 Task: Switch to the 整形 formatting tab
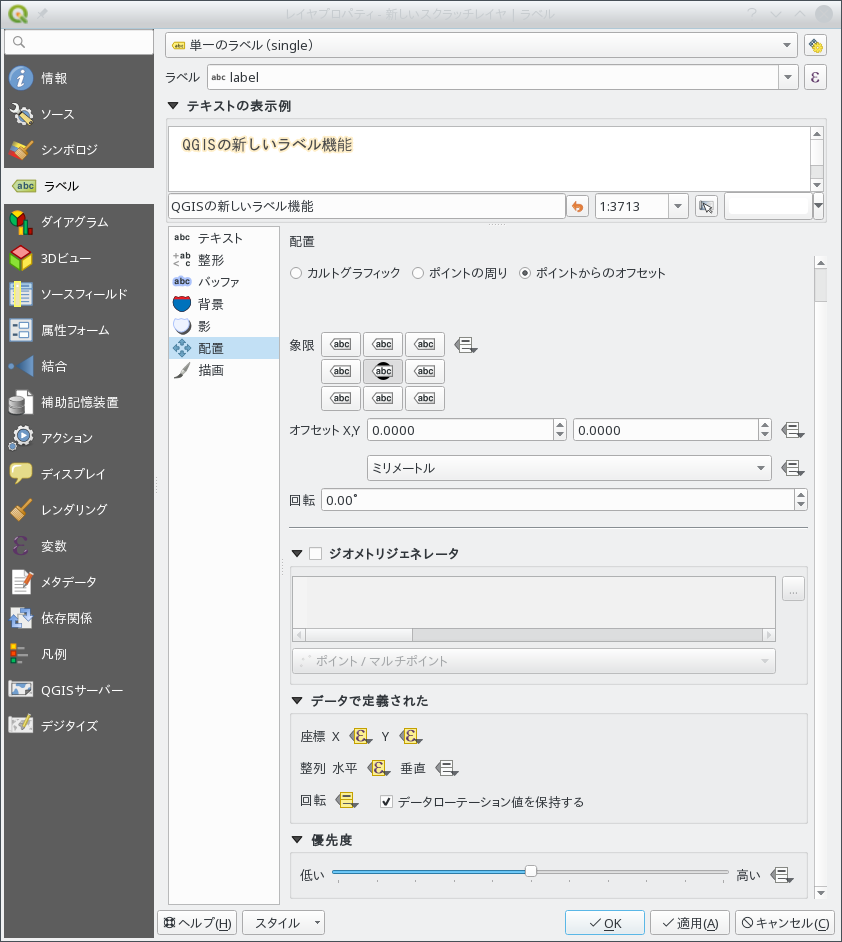pyautogui.click(x=224, y=260)
